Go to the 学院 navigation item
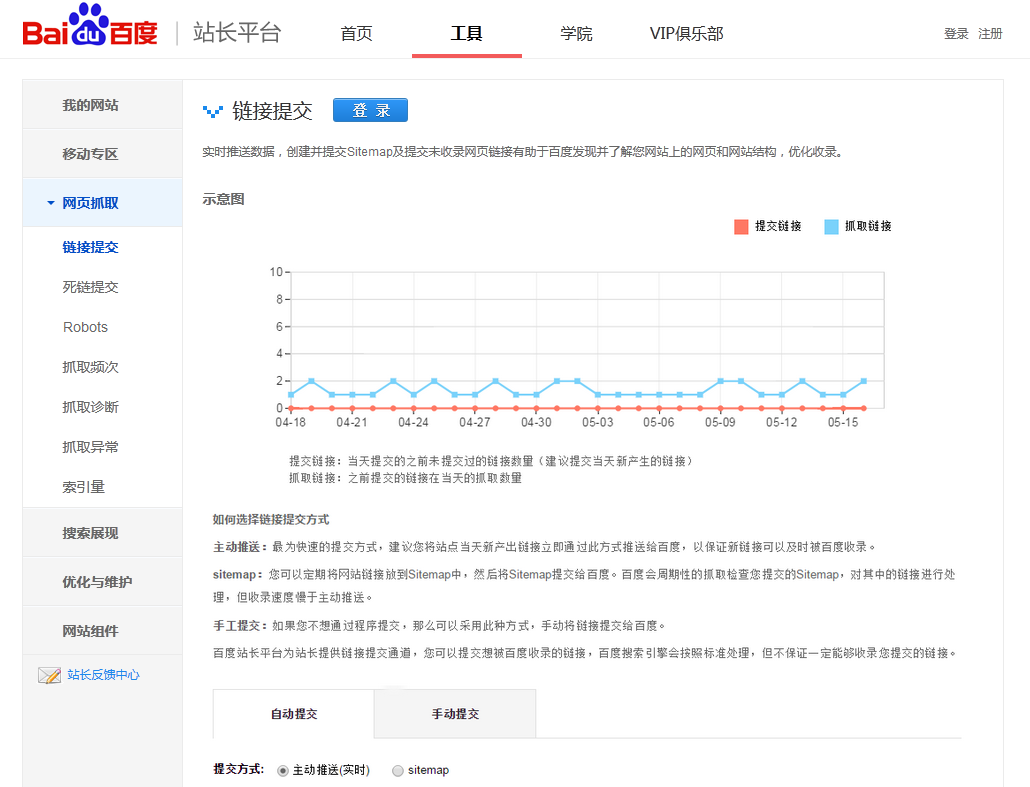Viewport: 1030px width, 787px height. coord(576,34)
